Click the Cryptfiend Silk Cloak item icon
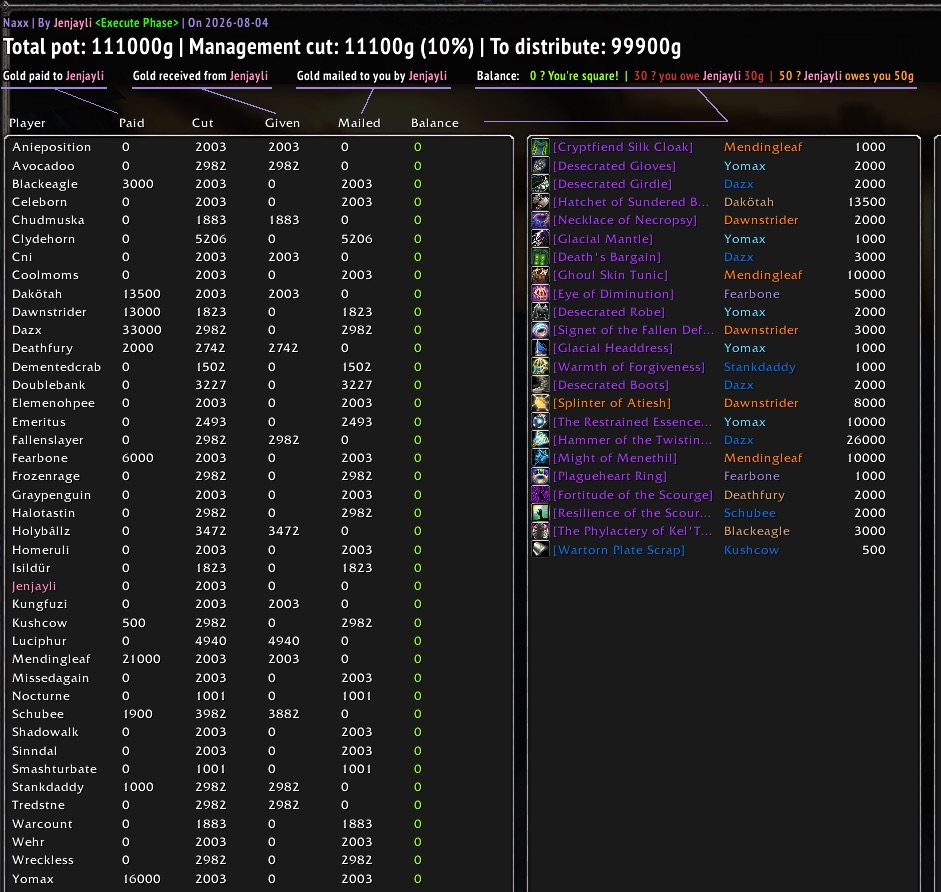The height and width of the screenshot is (892, 941). click(x=540, y=147)
